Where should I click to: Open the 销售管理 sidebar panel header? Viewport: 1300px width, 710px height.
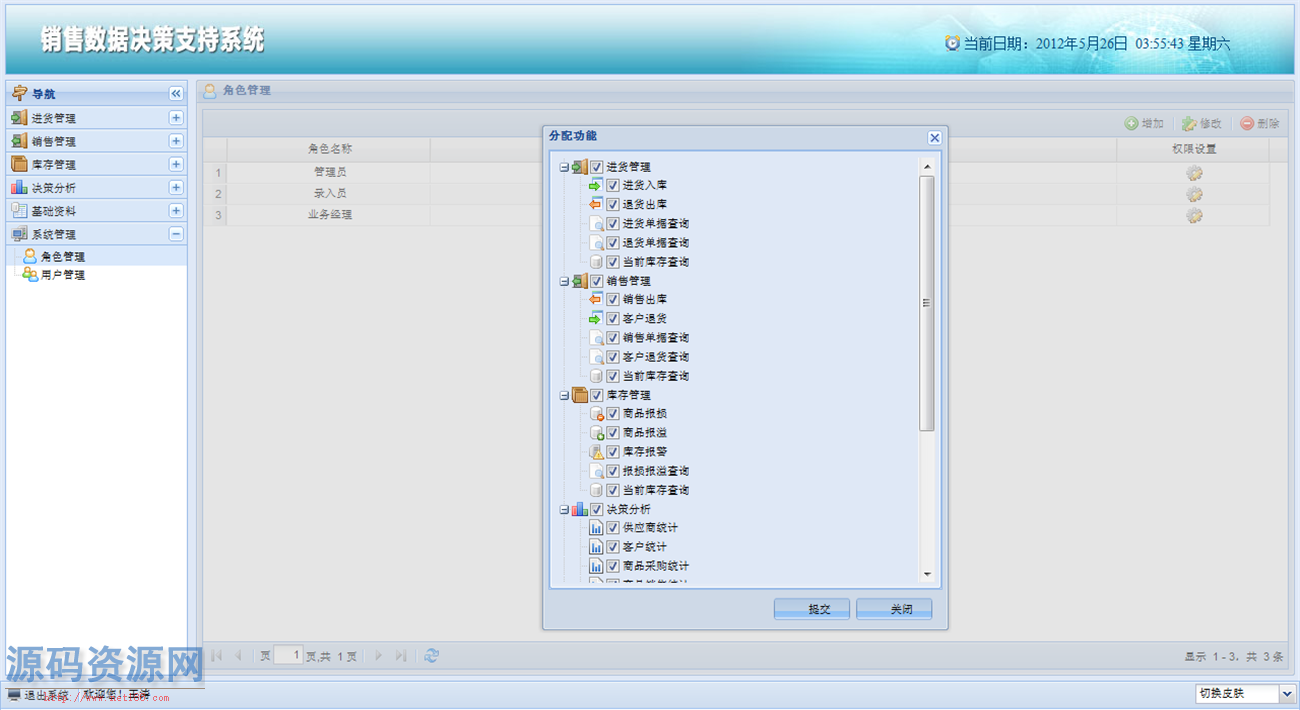[96, 141]
